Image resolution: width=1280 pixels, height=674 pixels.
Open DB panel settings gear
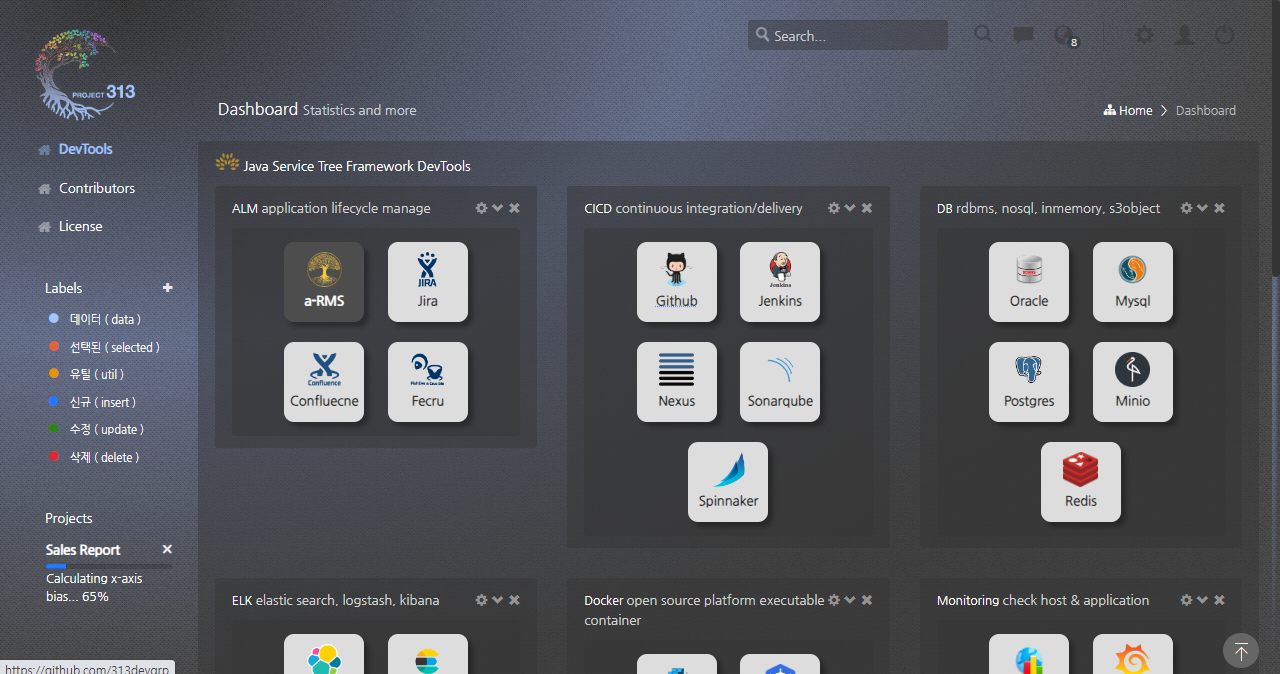point(1186,208)
